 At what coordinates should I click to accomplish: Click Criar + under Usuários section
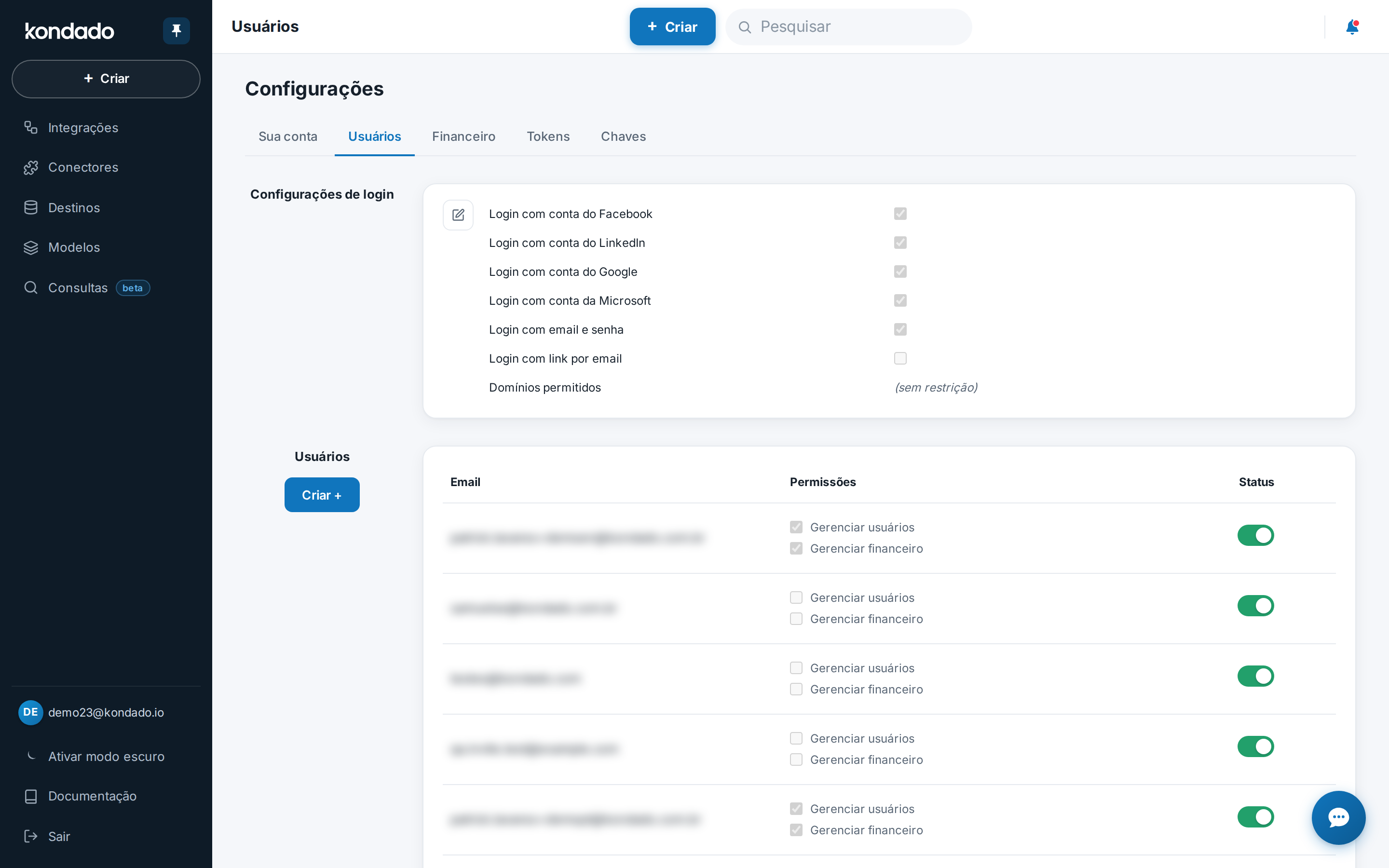point(322,495)
